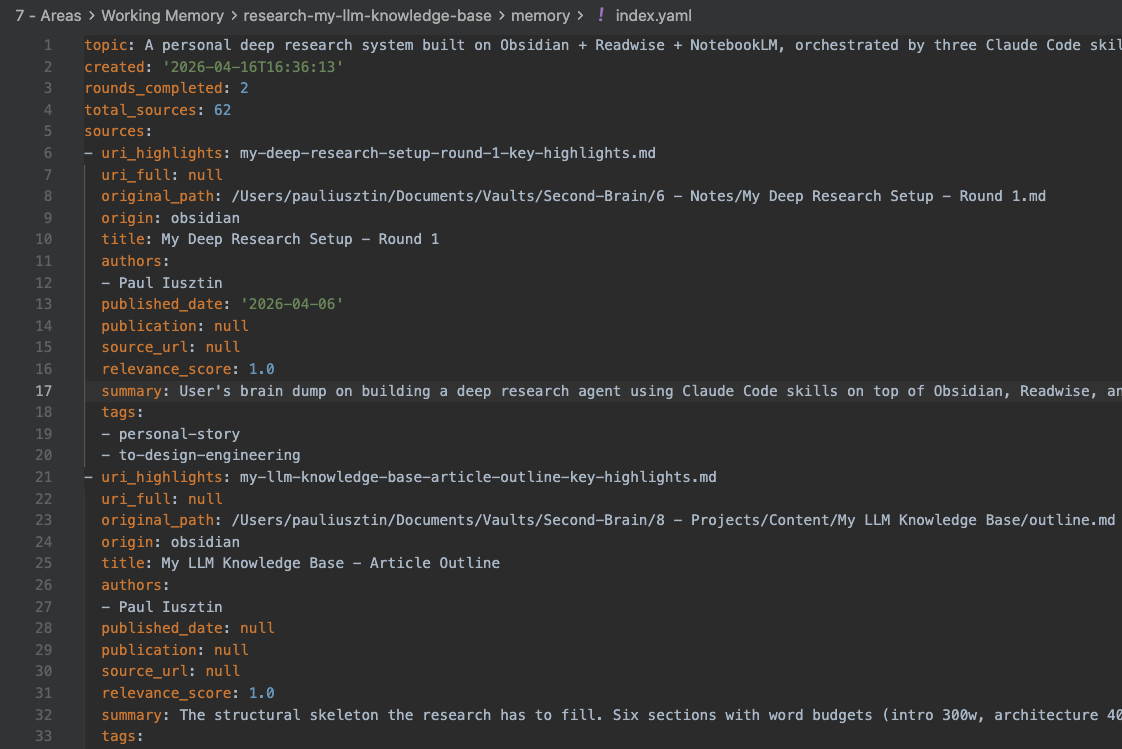Screen dimensions: 1122x749
Task: Open the 'research-my-llm-knowledge-base' breadcrumb segment
Action: [x=367, y=16]
